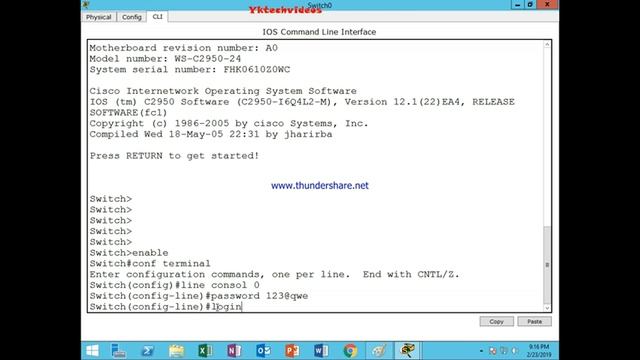
Task: Click the CLI vertical scrollbar thumb
Action: pos(547,264)
